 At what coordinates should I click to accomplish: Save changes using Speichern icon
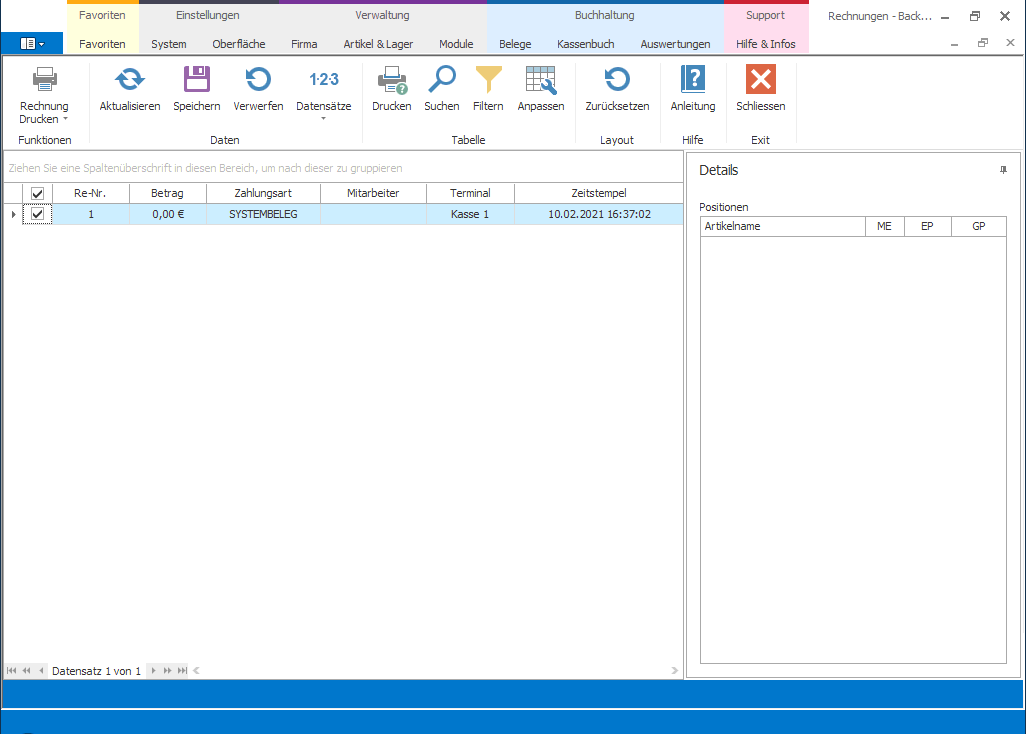[196, 79]
